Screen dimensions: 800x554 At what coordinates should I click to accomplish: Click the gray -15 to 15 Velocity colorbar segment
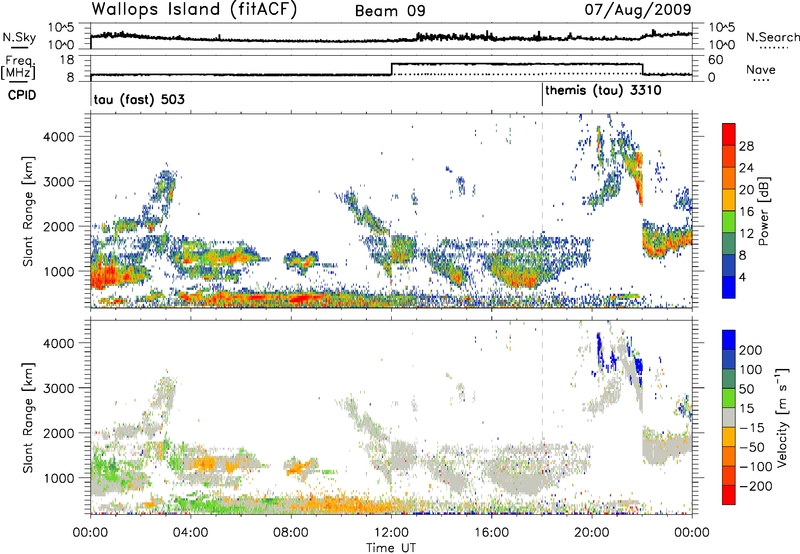point(729,417)
